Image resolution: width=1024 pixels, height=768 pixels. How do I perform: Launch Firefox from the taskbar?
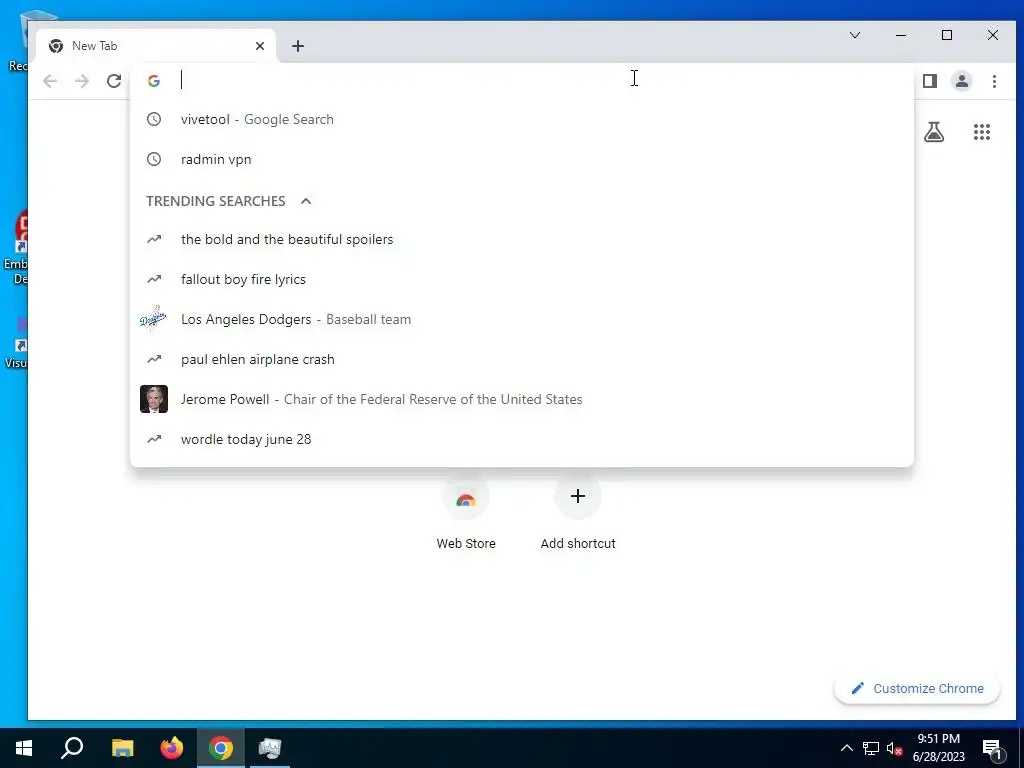click(x=172, y=748)
